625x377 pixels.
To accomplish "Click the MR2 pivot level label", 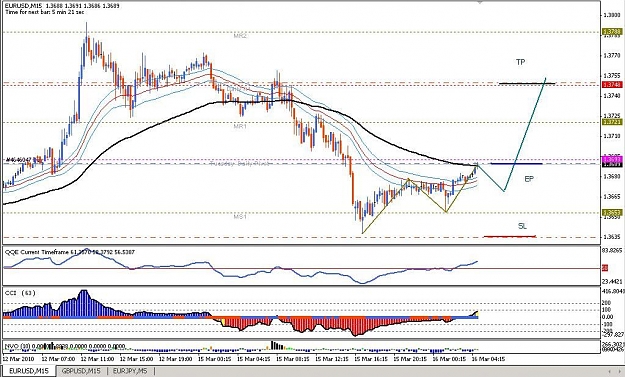I will coord(240,36).
